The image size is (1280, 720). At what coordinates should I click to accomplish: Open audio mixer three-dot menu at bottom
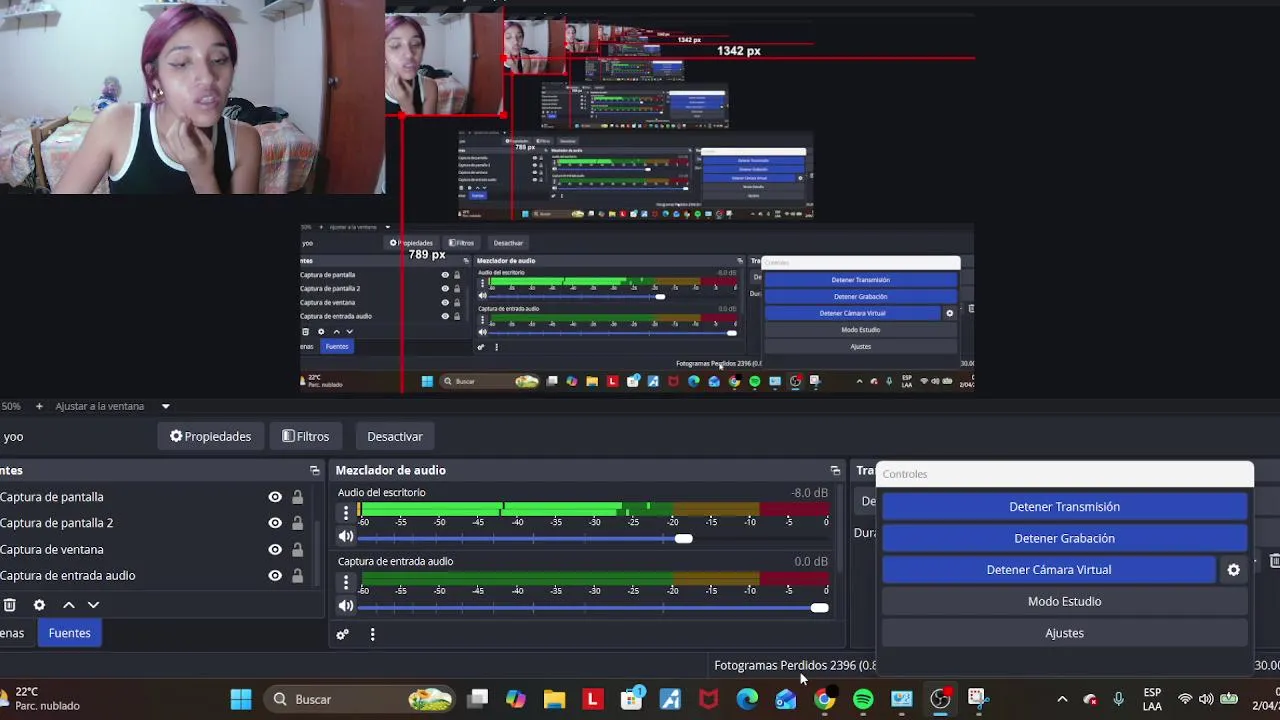(x=372, y=634)
